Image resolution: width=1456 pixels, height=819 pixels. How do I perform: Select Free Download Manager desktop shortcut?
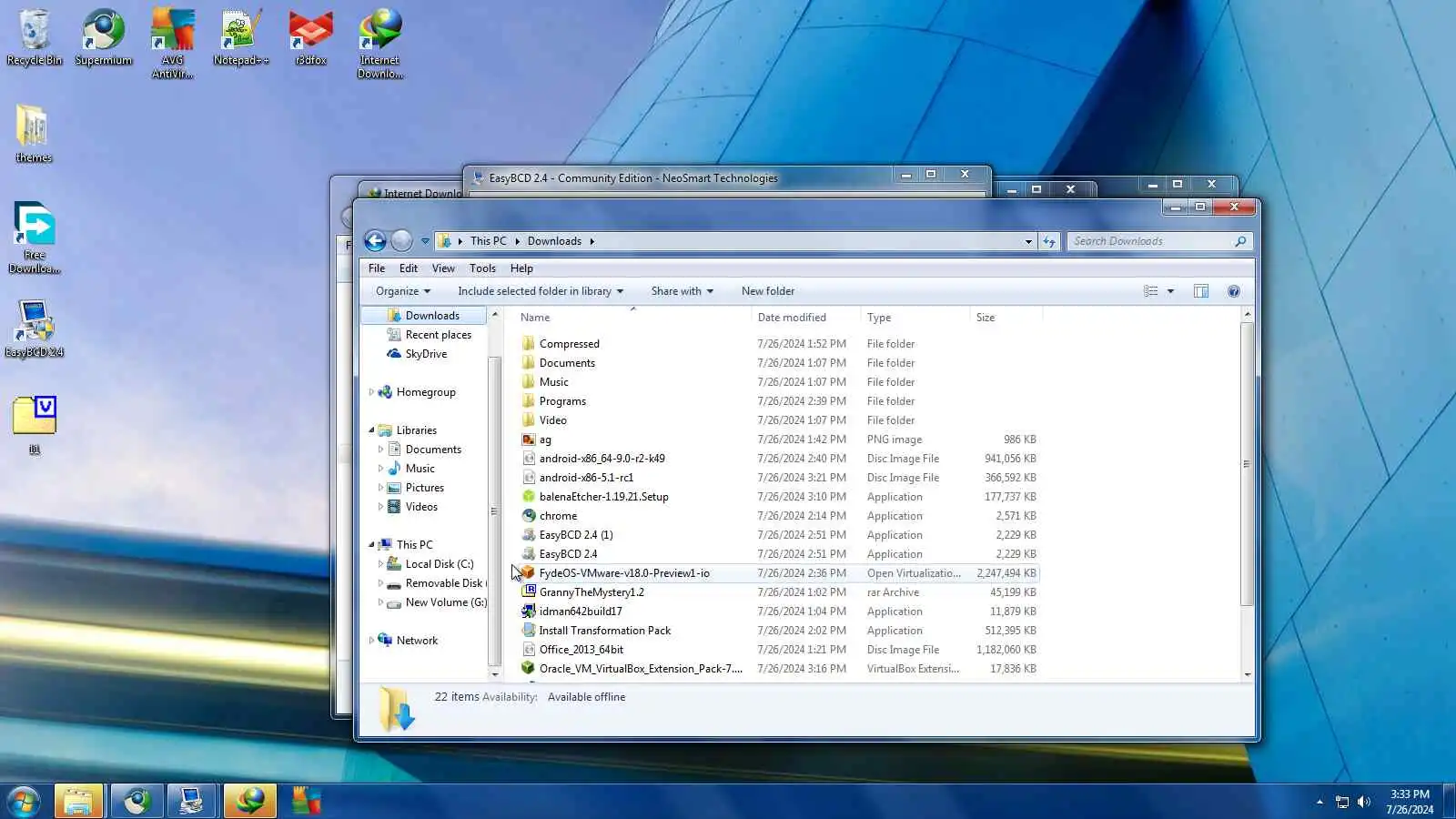tap(35, 238)
